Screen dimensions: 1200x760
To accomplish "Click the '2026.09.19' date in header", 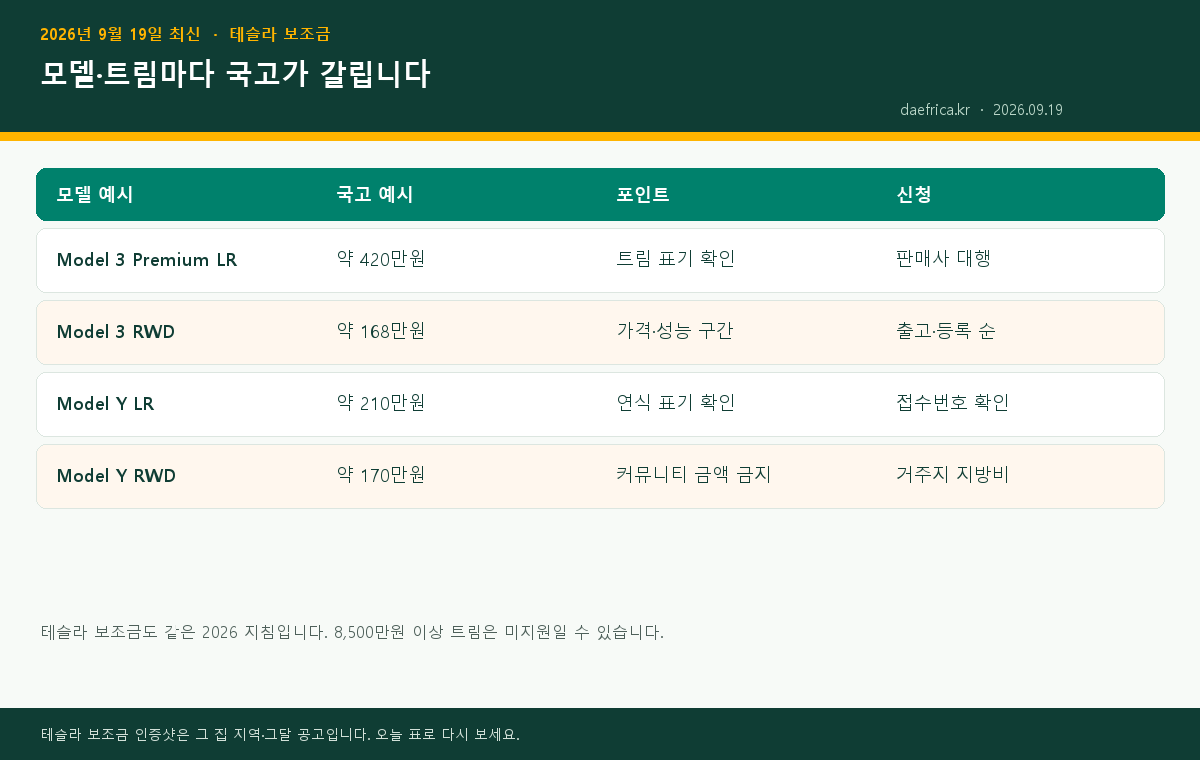I will (1028, 110).
